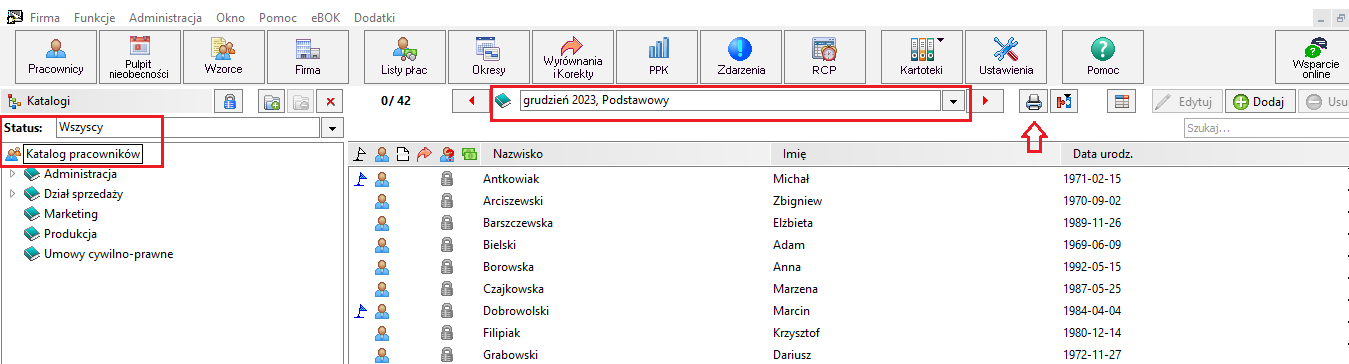Click the red X delete catalog icon
This screenshot has height=364, width=1349.
331,101
